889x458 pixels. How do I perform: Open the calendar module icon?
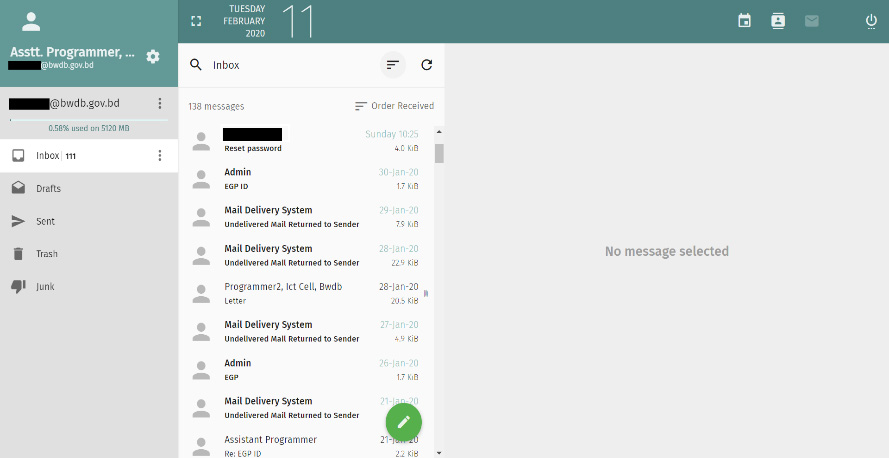click(744, 21)
